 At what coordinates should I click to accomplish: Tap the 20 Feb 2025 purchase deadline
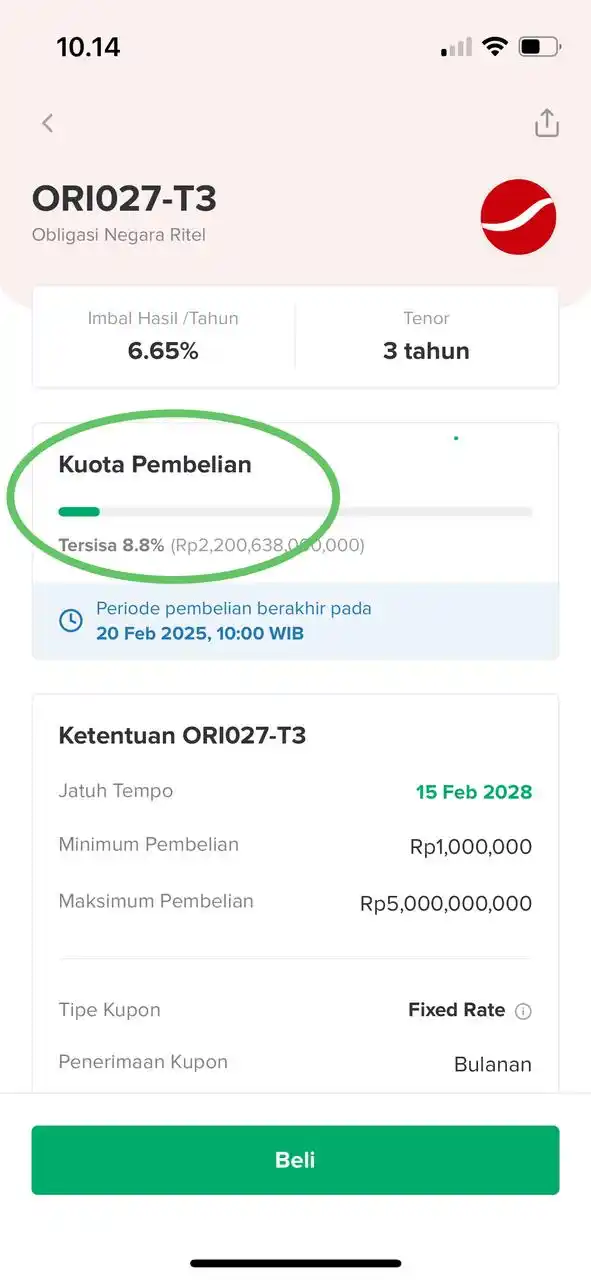pos(200,633)
